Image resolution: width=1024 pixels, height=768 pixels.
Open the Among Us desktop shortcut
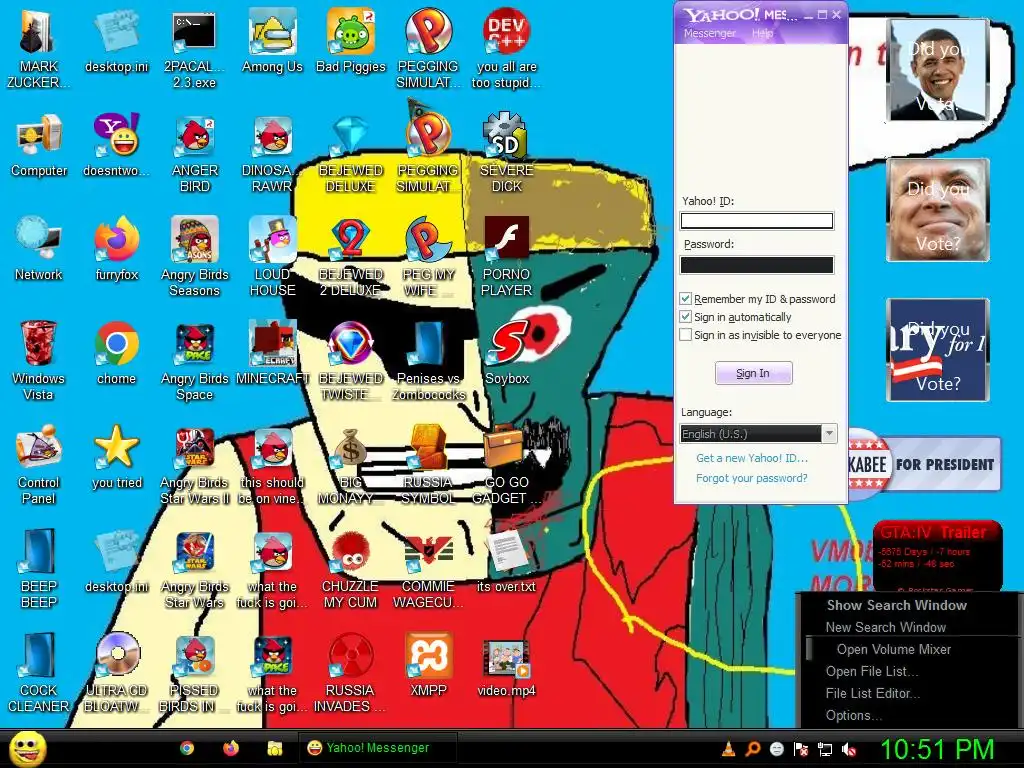pyautogui.click(x=272, y=40)
